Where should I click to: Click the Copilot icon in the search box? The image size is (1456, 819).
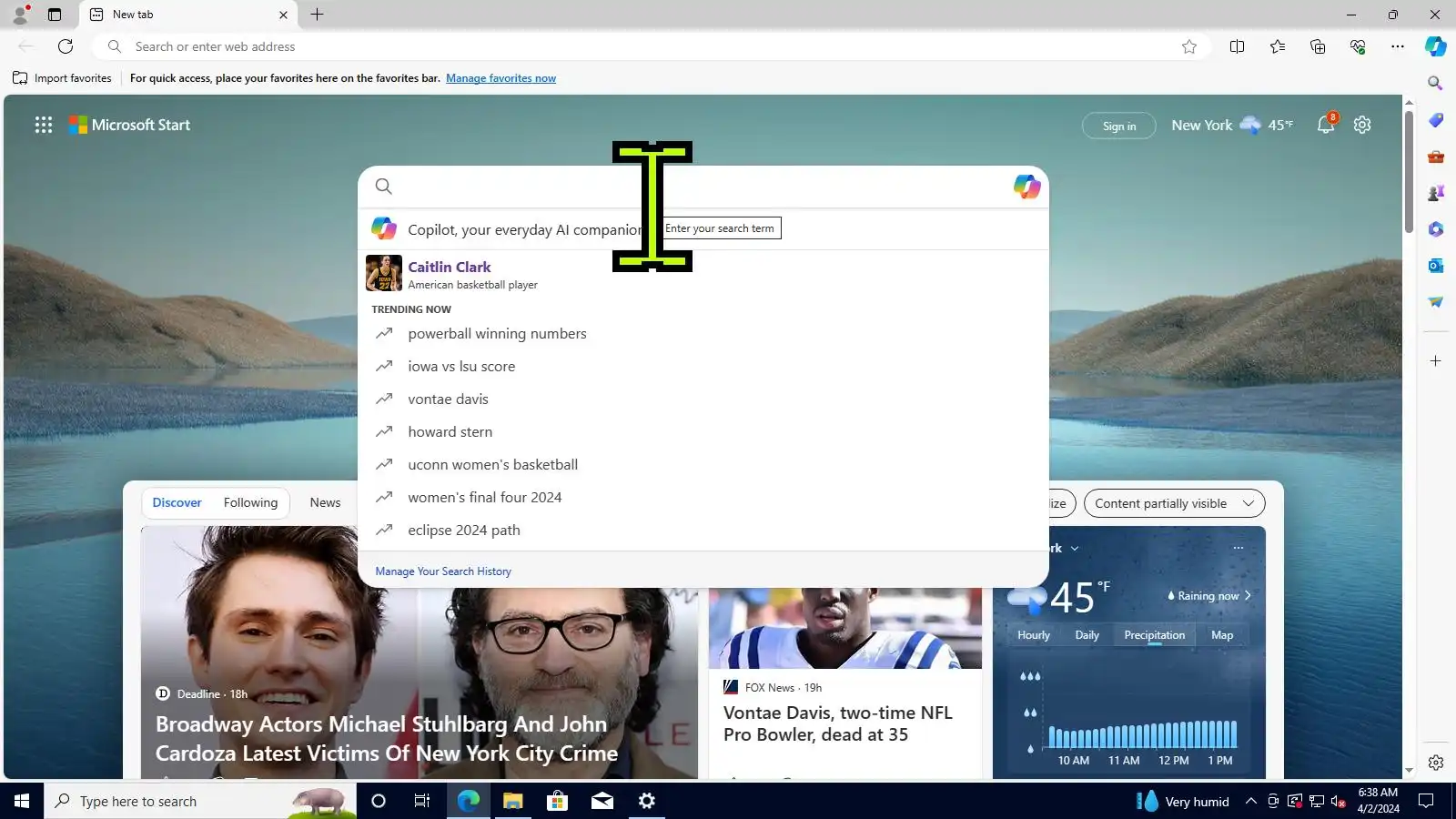tap(1027, 187)
